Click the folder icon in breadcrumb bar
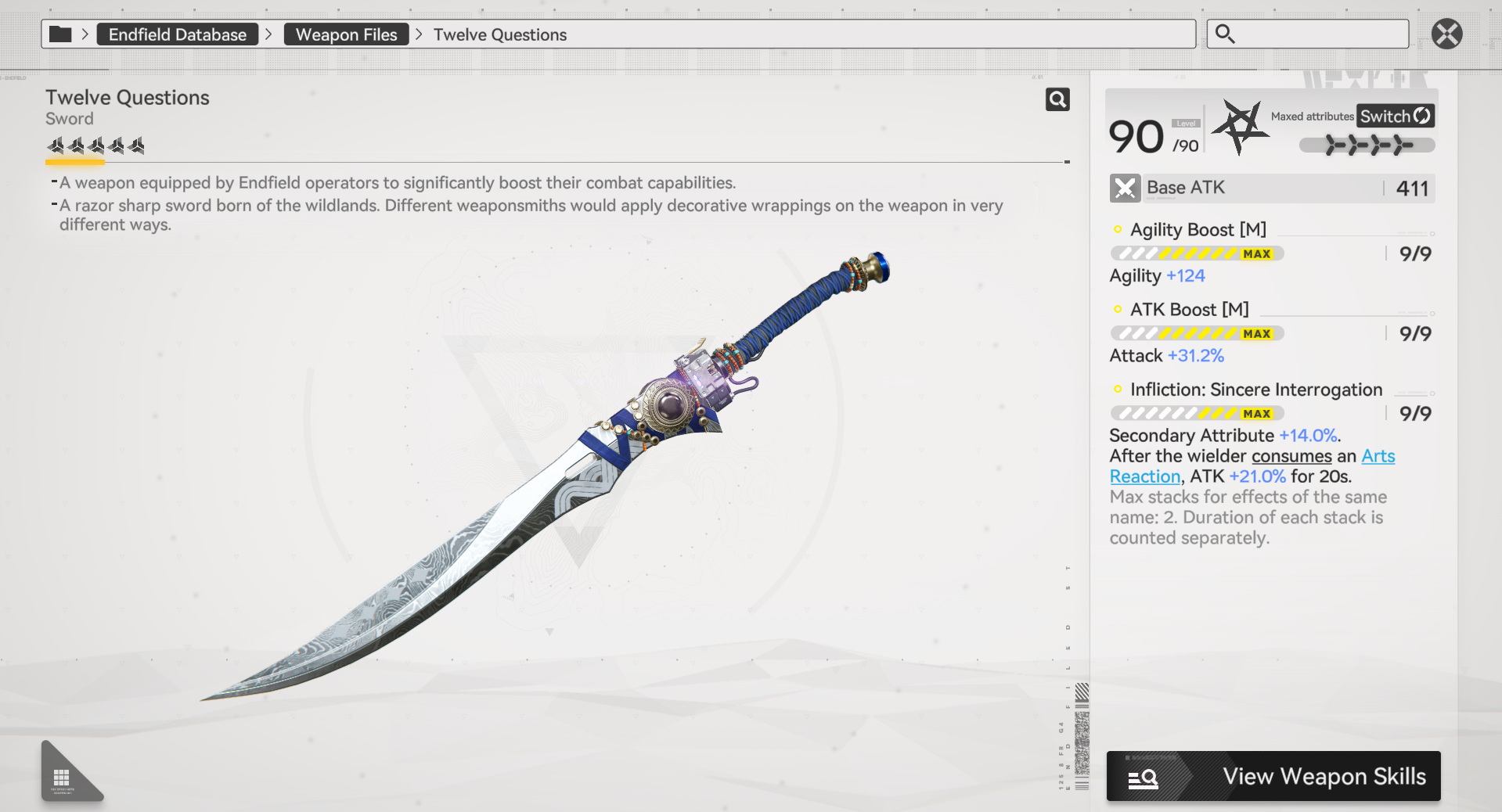 tap(60, 34)
